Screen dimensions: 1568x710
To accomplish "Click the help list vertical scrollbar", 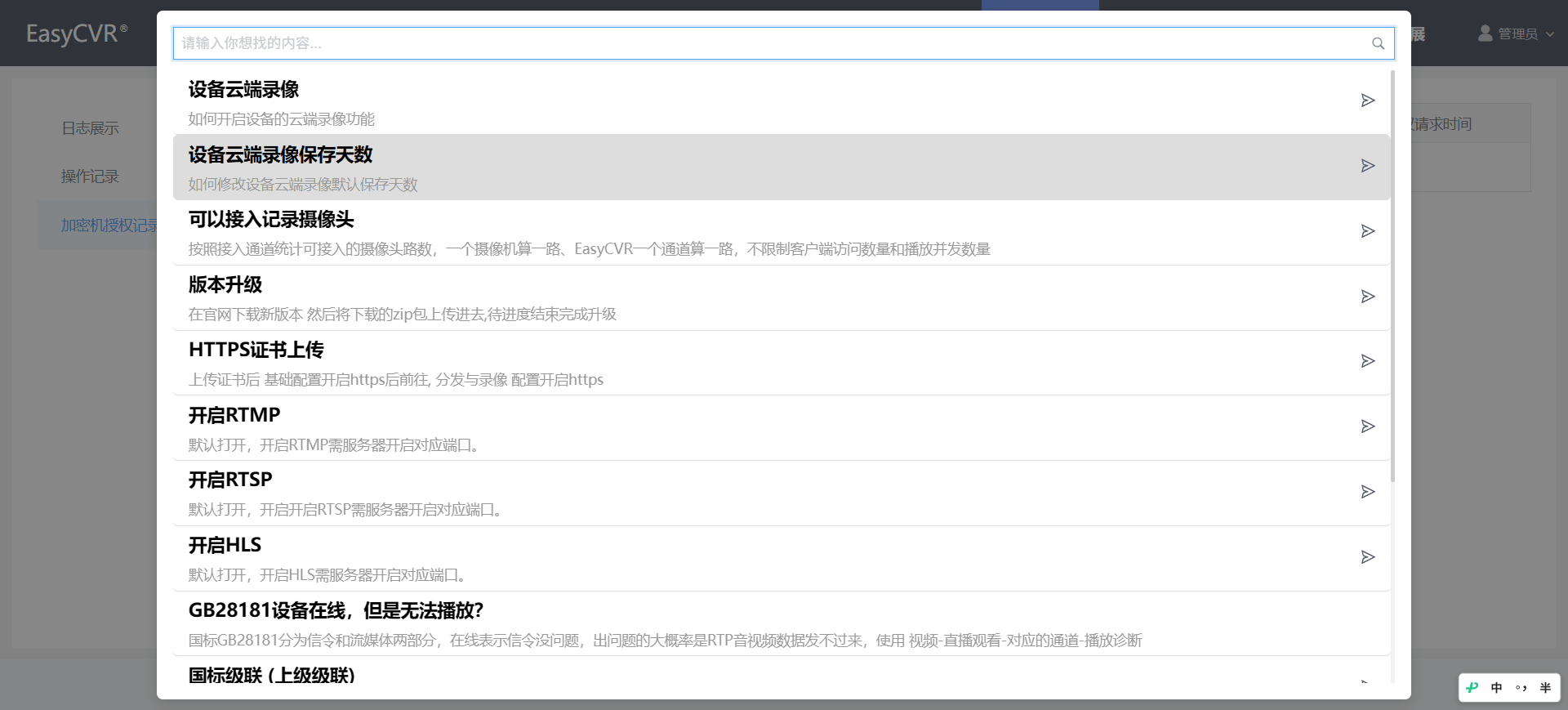I will pos(1392,278).
